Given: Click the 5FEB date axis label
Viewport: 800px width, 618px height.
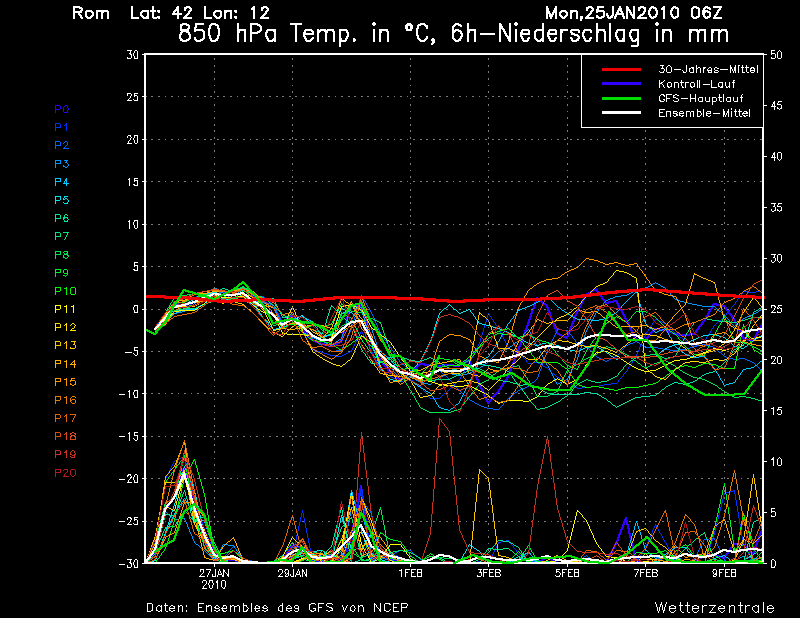Looking at the screenshot, I should tap(567, 574).
